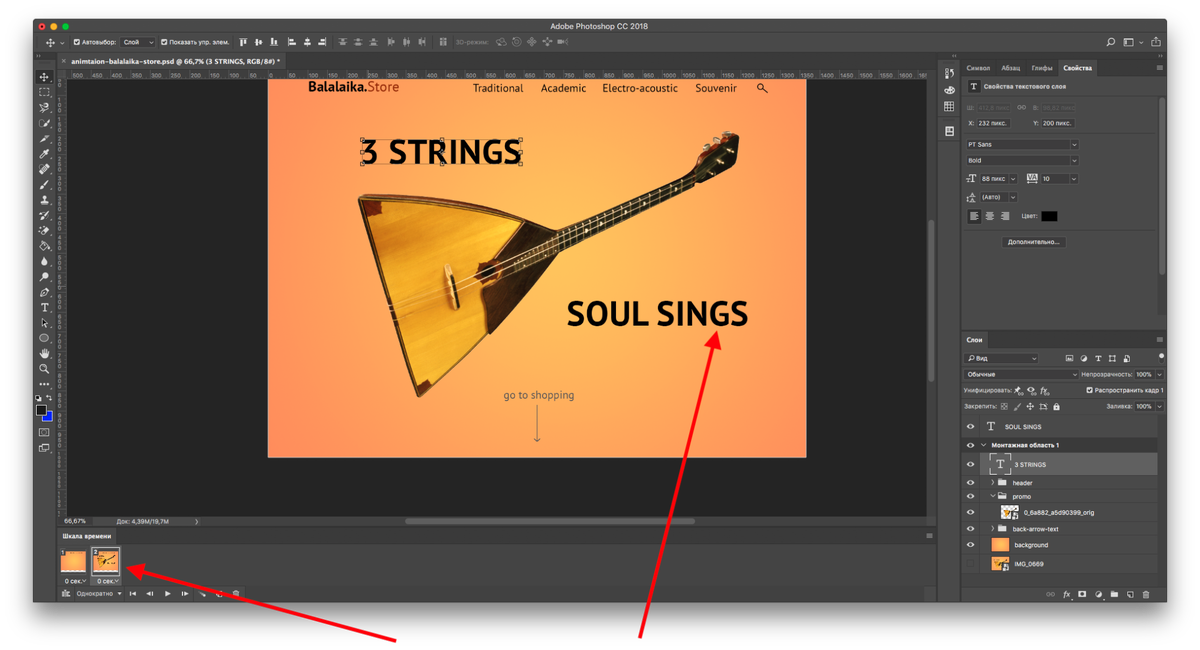1200x650 pixels.
Task: Hide the background layer visibility eye
Action: pos(968,544)
